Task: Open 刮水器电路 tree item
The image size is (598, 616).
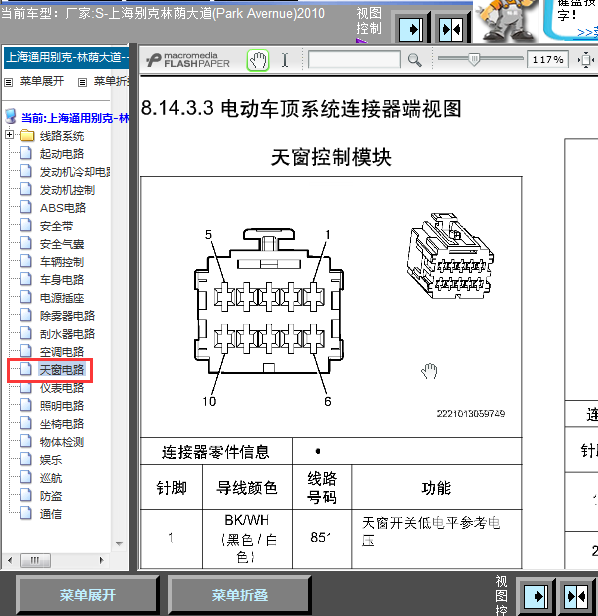Action: point(67,334)
